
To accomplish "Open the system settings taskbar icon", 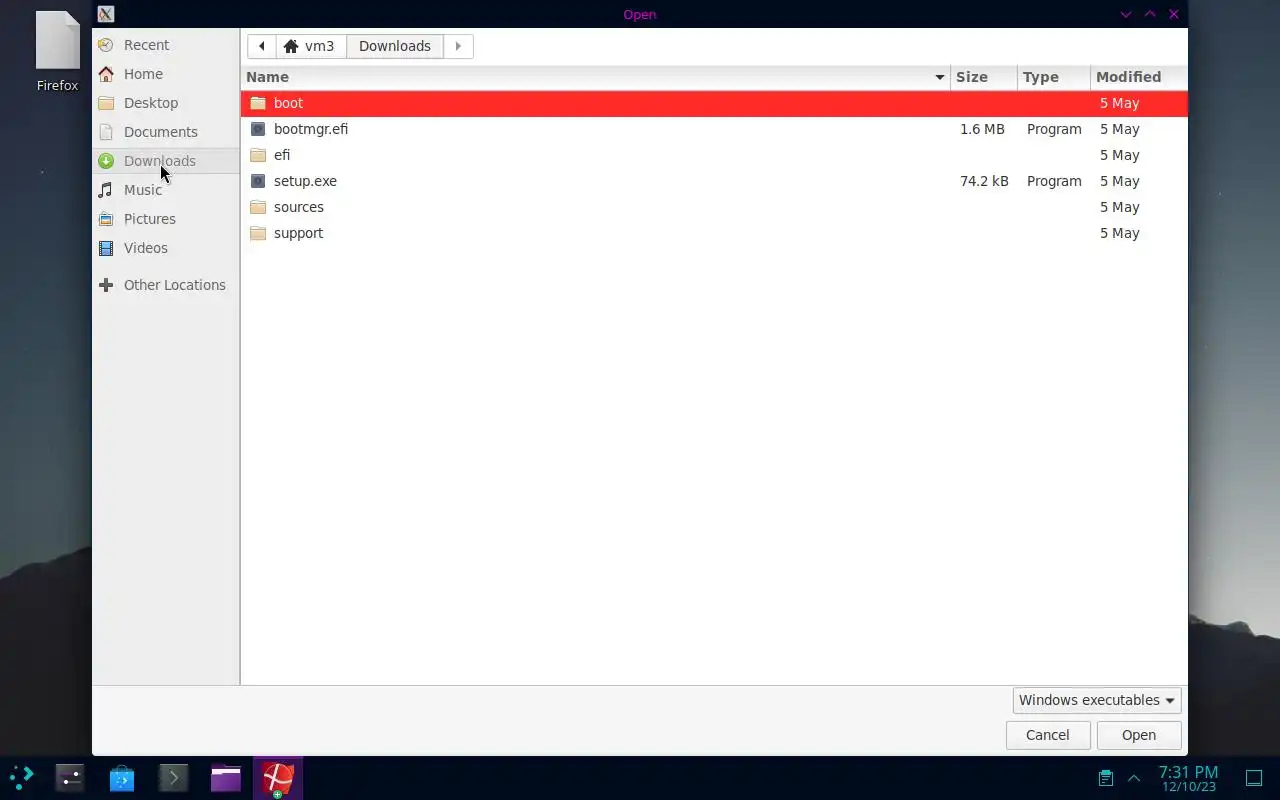I will [x=70, y=777].
